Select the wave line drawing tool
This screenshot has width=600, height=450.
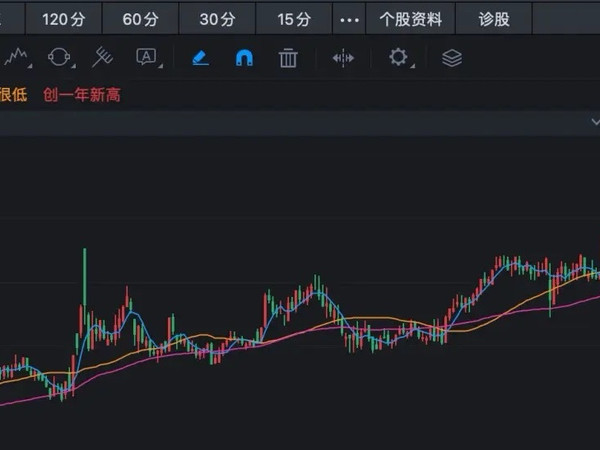coord(16,57)
